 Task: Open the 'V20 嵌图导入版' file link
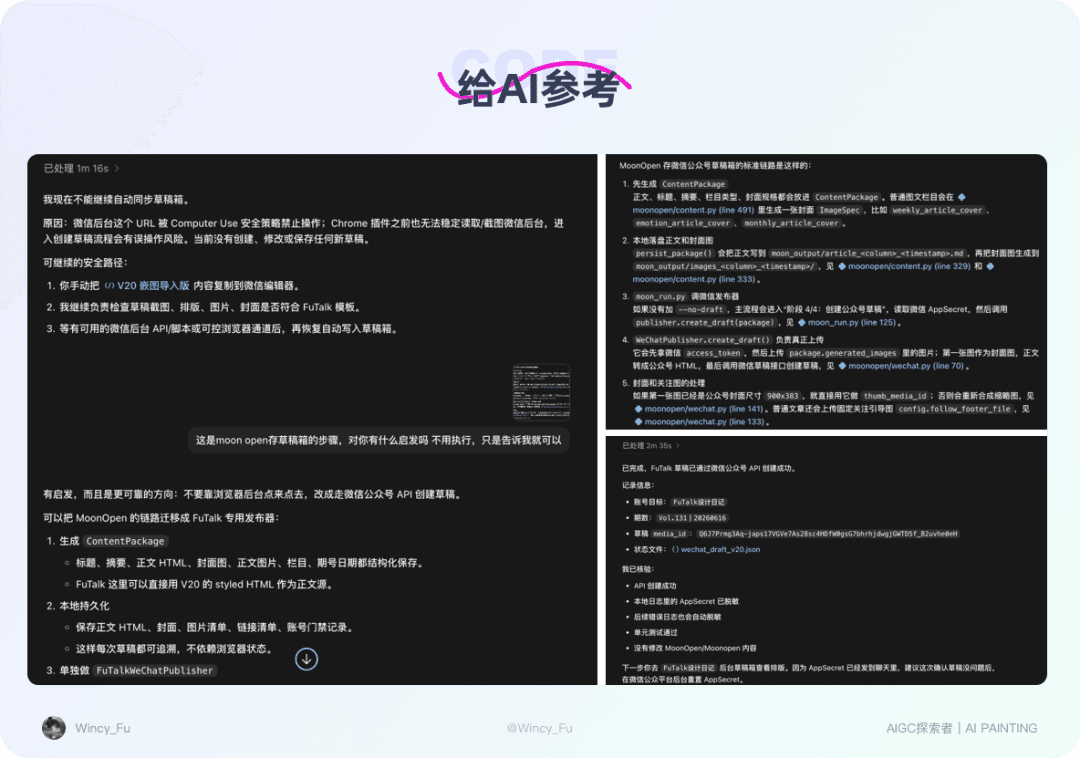pyautogui.click(x=153, y=286)
